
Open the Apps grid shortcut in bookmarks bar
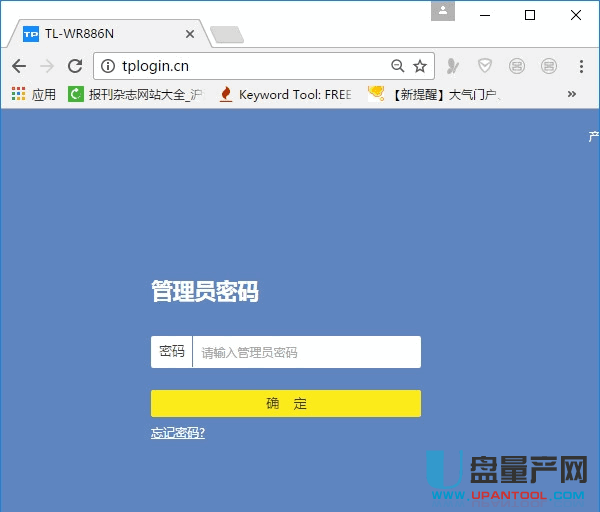click(x=33, y=95)
